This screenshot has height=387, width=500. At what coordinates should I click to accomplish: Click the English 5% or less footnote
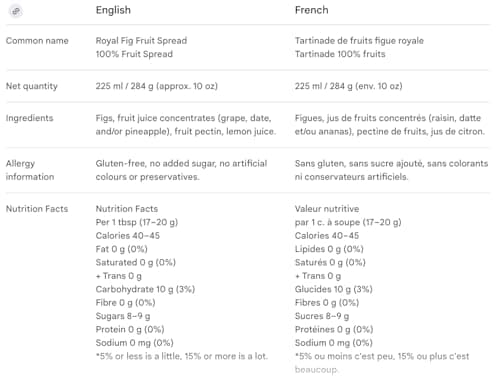[x=182, y=356]
